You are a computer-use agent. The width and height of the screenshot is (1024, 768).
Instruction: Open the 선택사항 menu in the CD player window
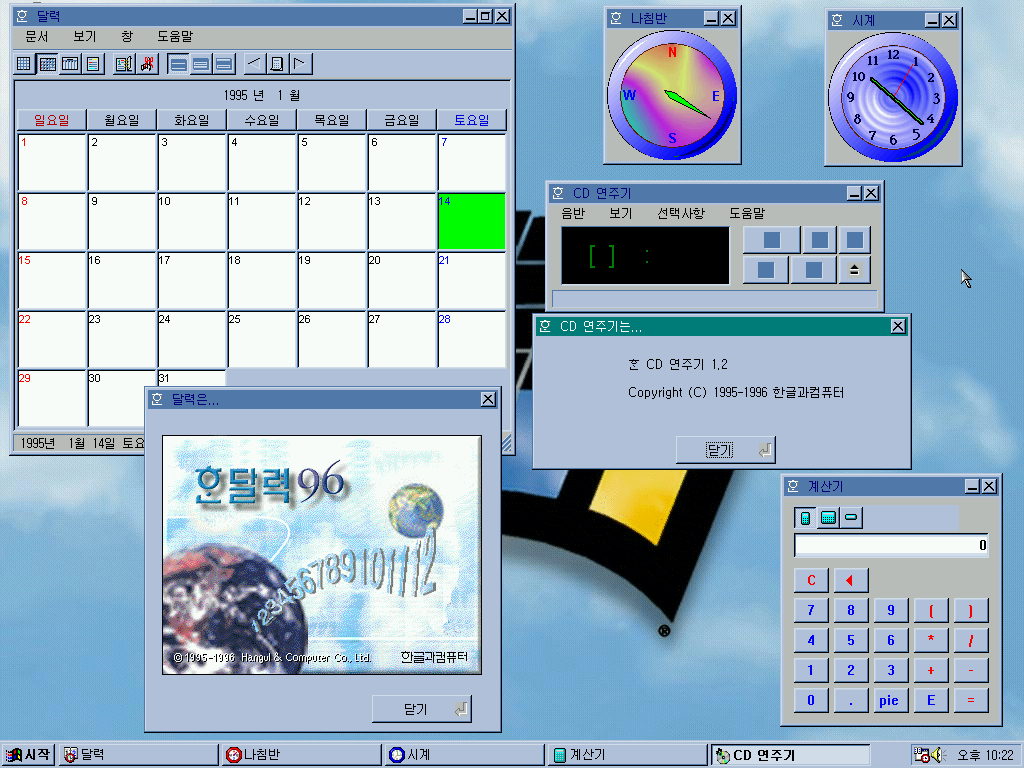pyautogui.click(x=681, y=213)
